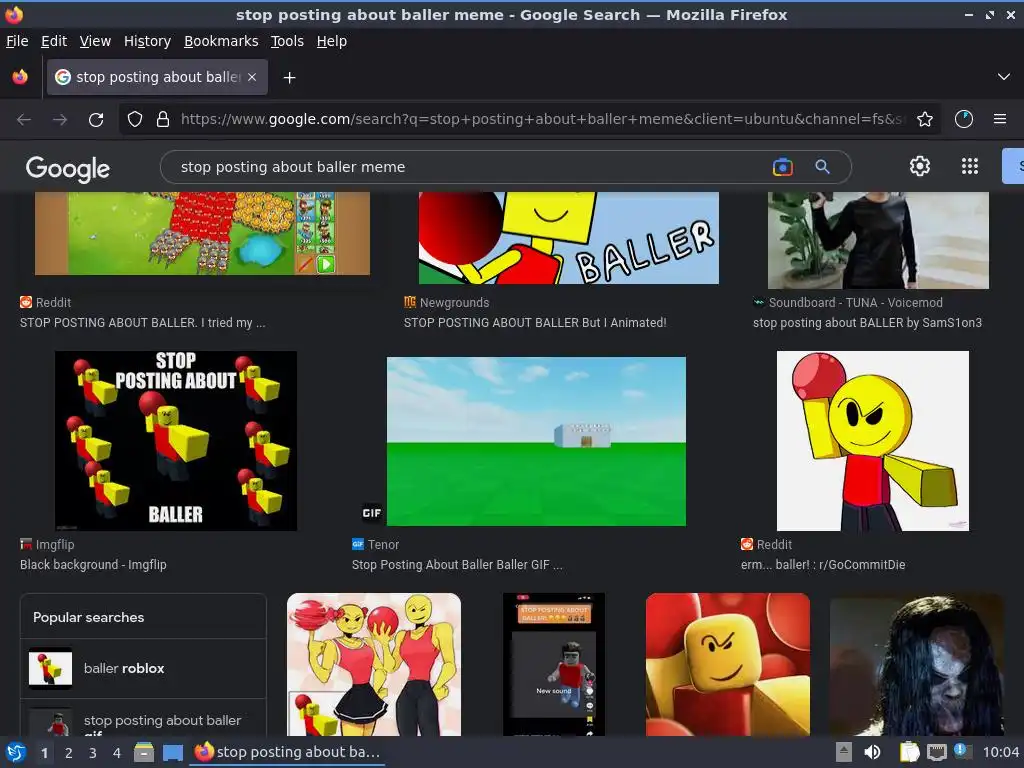Click the clipboard icon in system tray
Viewport: 1024px width, 768px height.
[909, 752]
